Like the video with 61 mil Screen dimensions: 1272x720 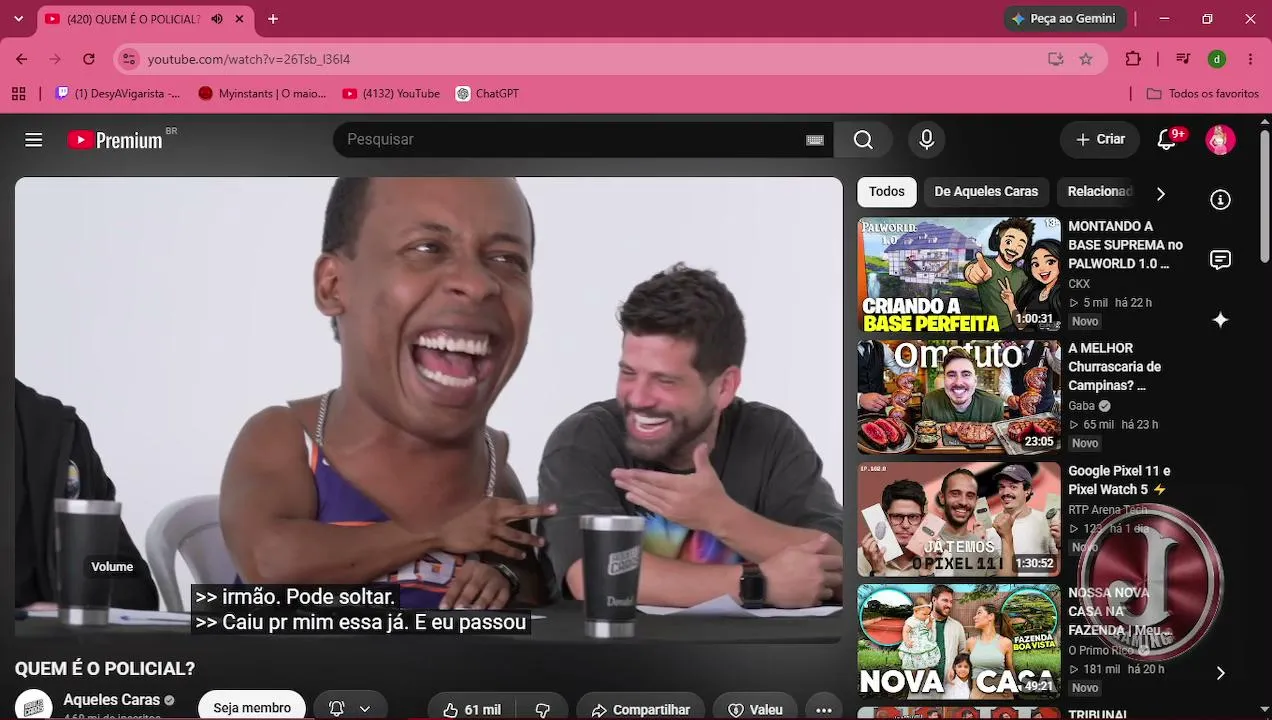click(x=471, y=709)
